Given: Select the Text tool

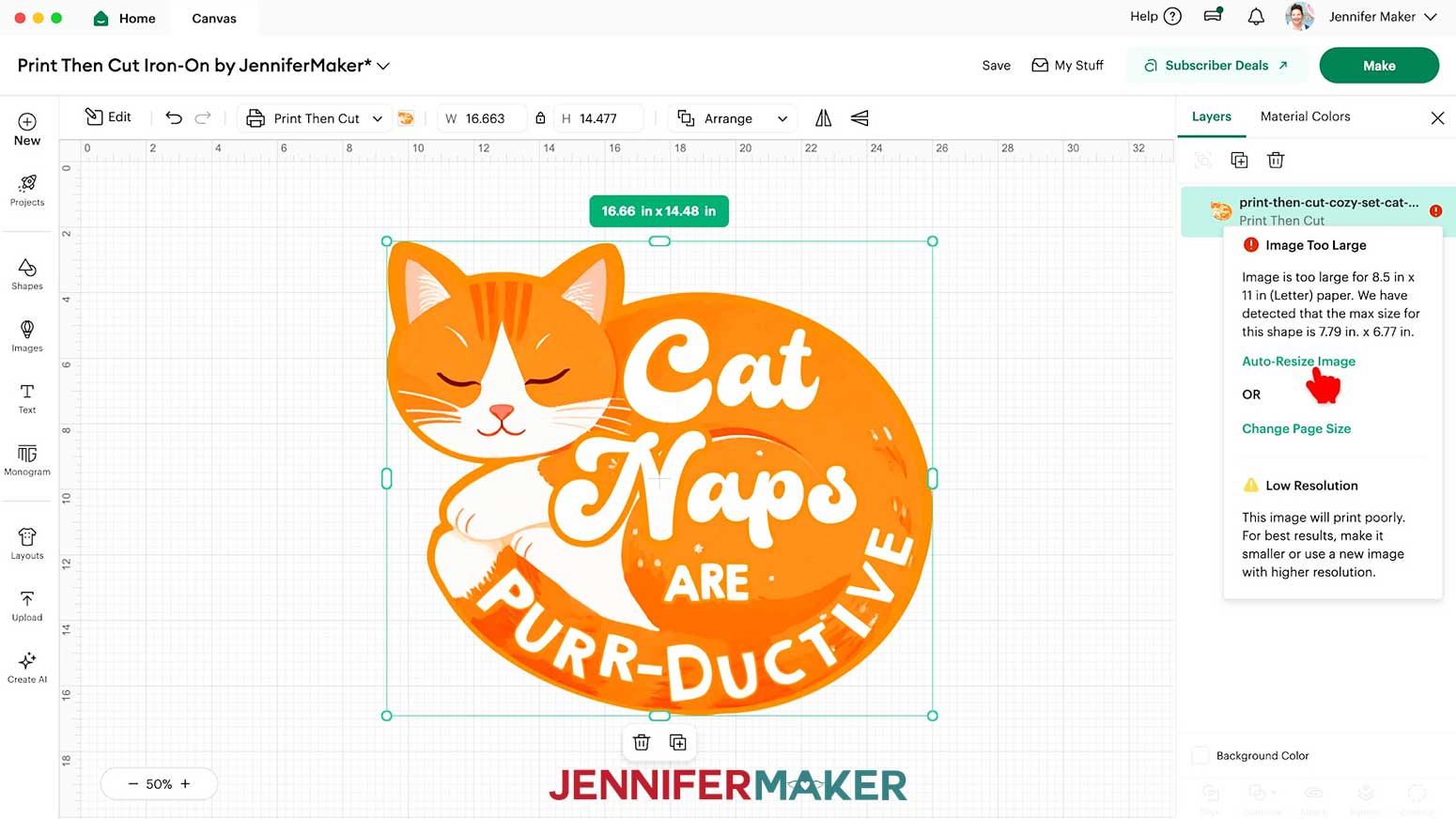Looking at the screenshot, I should (27, 398).
